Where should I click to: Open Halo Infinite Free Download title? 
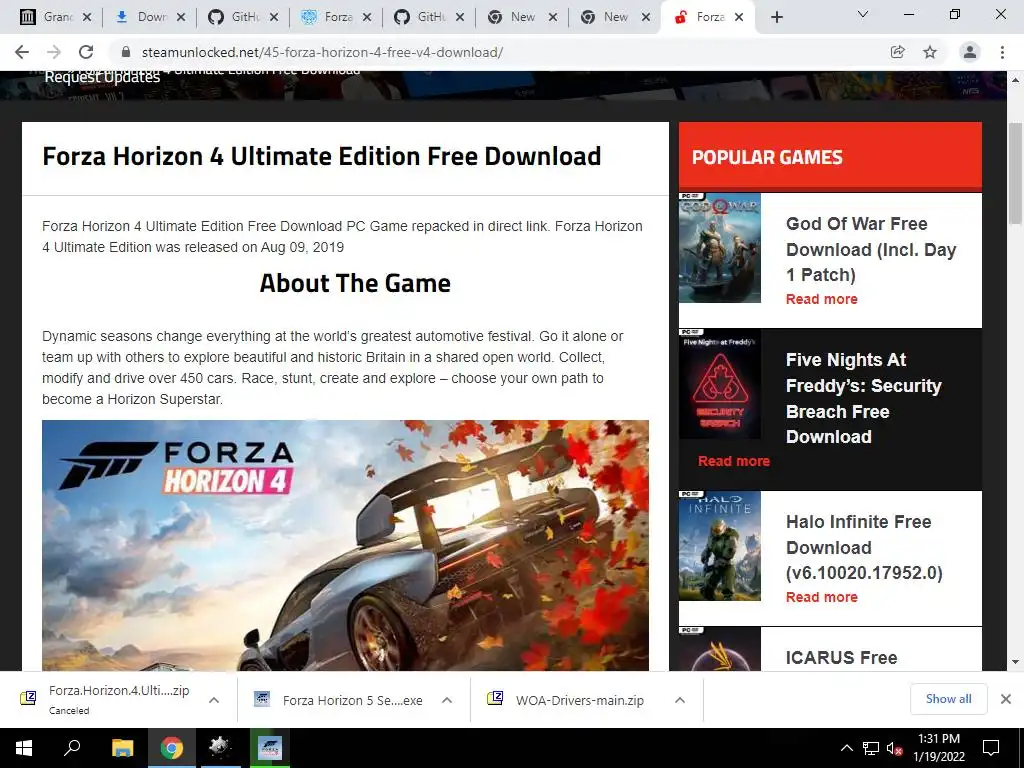[x=864, y=547]
